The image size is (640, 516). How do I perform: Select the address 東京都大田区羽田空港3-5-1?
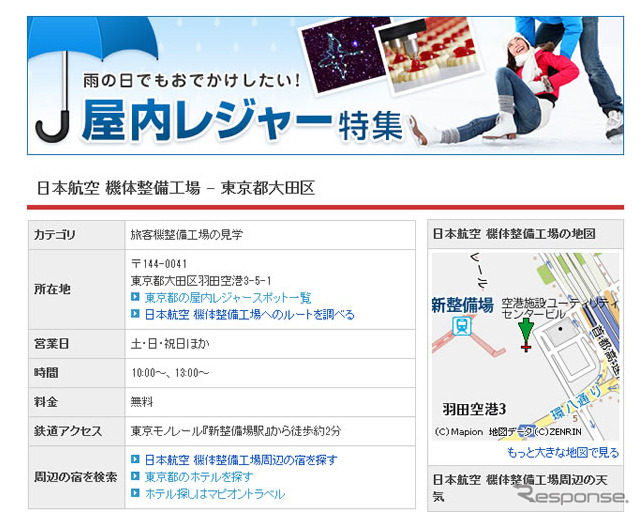tap(201, 281)
